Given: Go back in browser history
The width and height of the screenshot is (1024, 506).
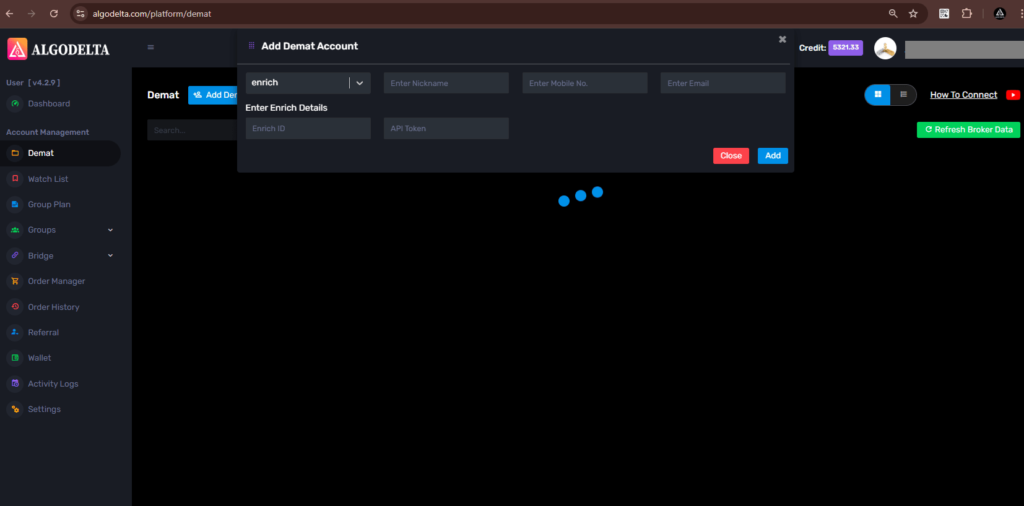Looking at the screenshot, I should pyautogui.click(x=10, y=14).
